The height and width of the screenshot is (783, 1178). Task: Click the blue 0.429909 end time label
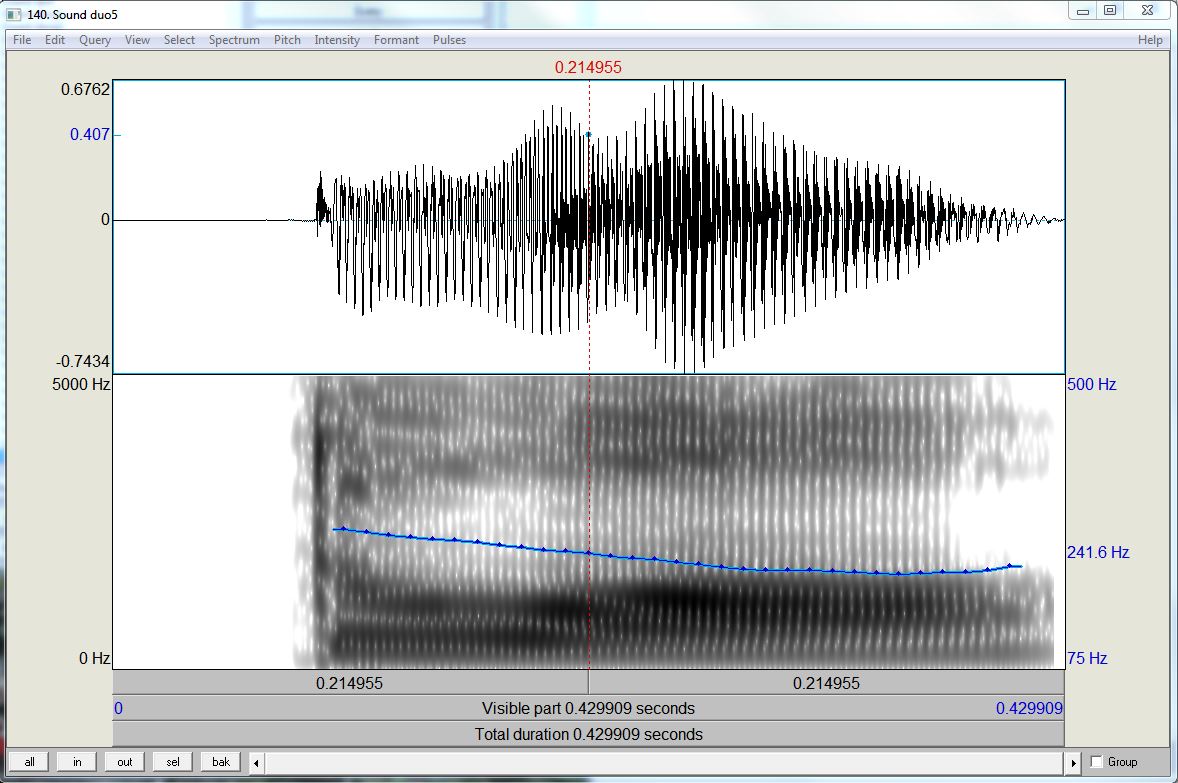click(1029, 709)
